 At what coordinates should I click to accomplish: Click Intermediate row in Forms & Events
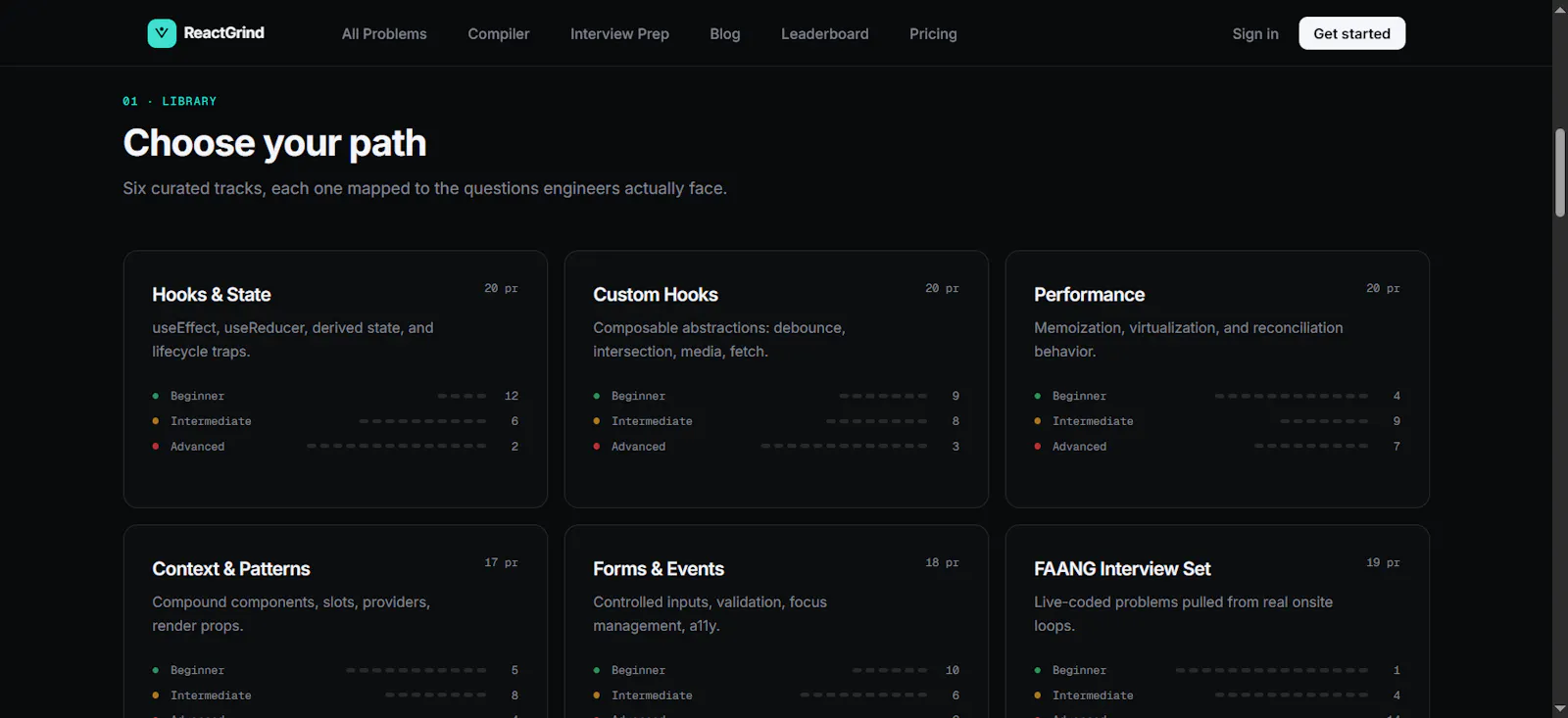[776, 695]
